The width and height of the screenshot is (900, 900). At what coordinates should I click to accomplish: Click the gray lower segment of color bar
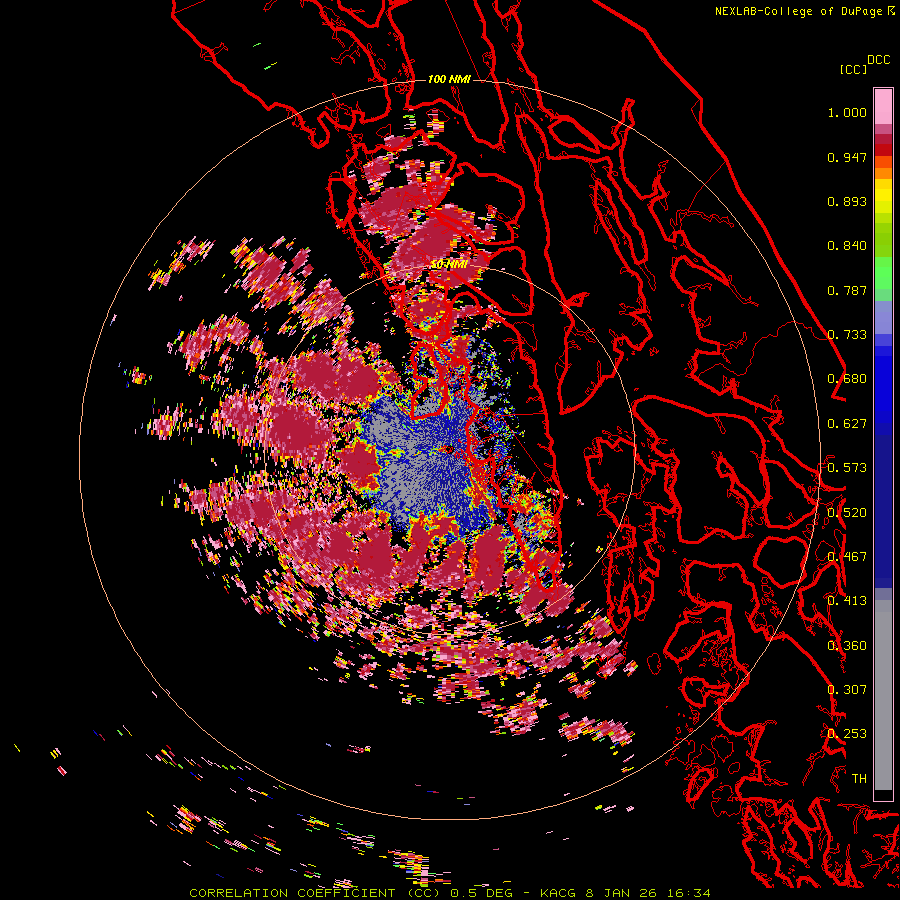883,695
